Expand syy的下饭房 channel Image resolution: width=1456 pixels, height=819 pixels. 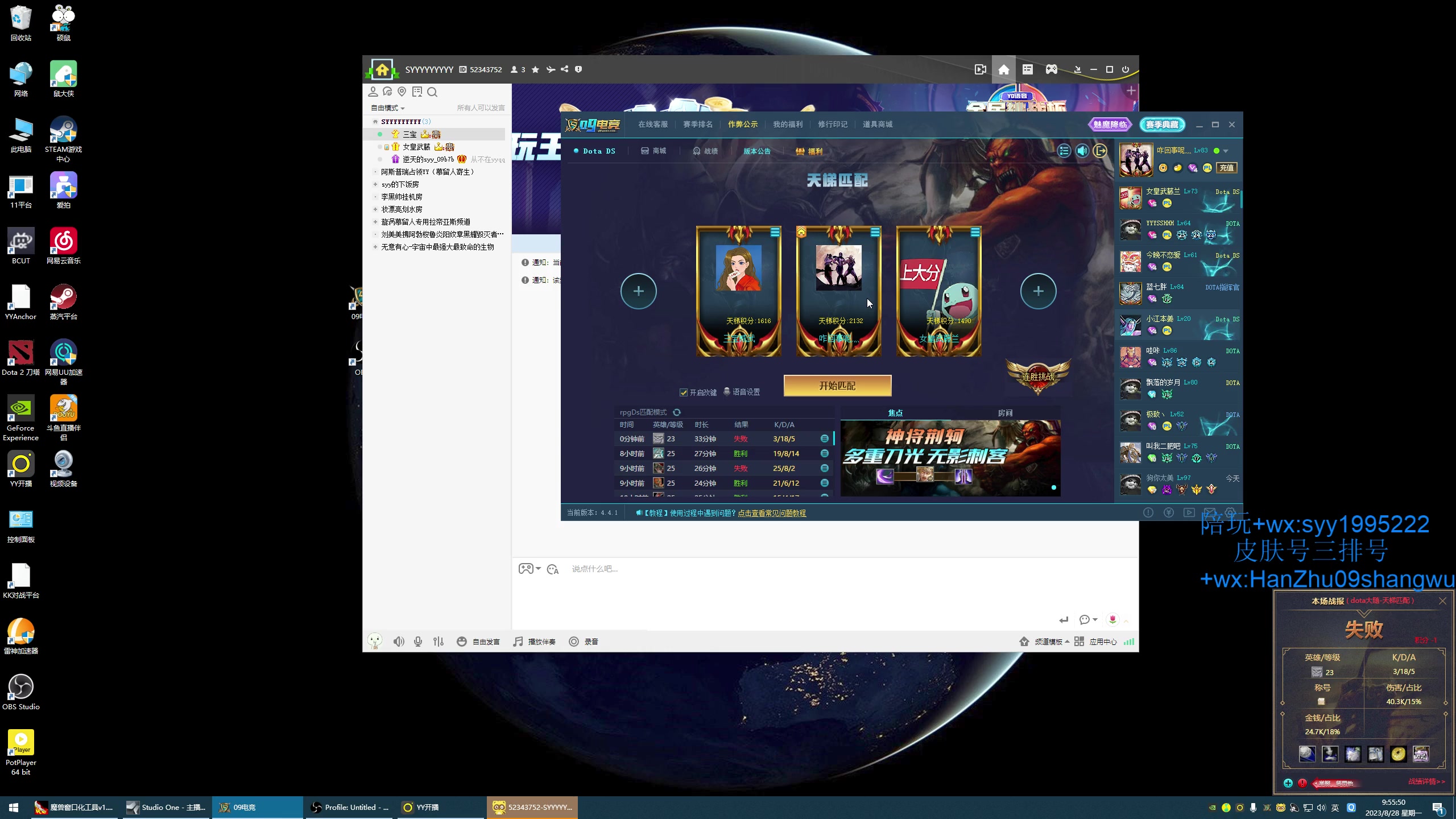pyautogui.click(x=375, y=184)
